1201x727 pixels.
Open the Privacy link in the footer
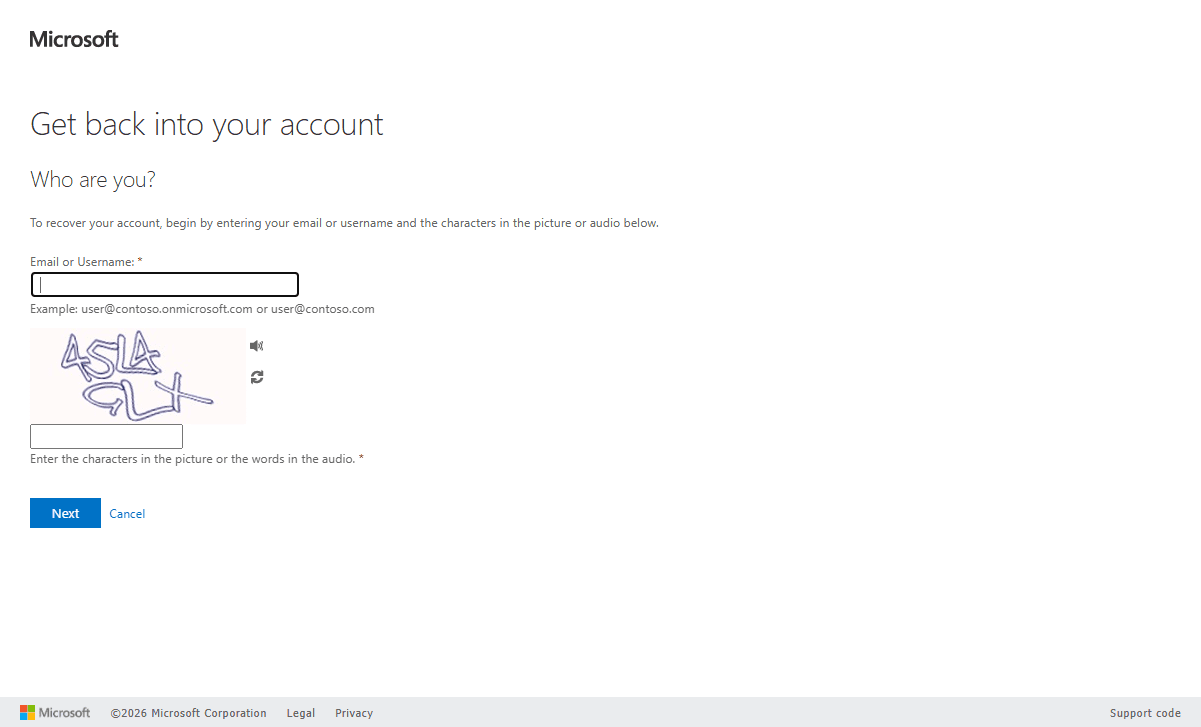(354, 713)
